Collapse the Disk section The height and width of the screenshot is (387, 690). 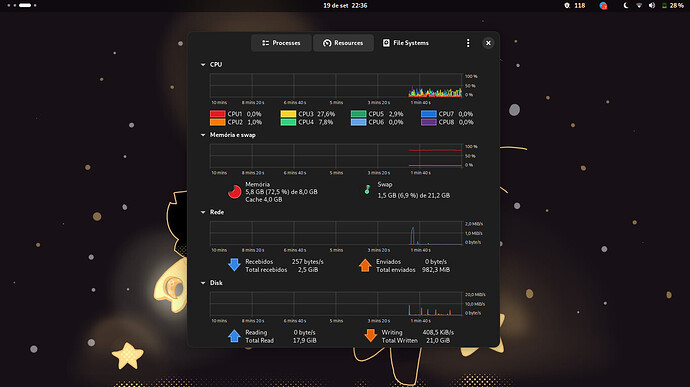click(203, 283)
